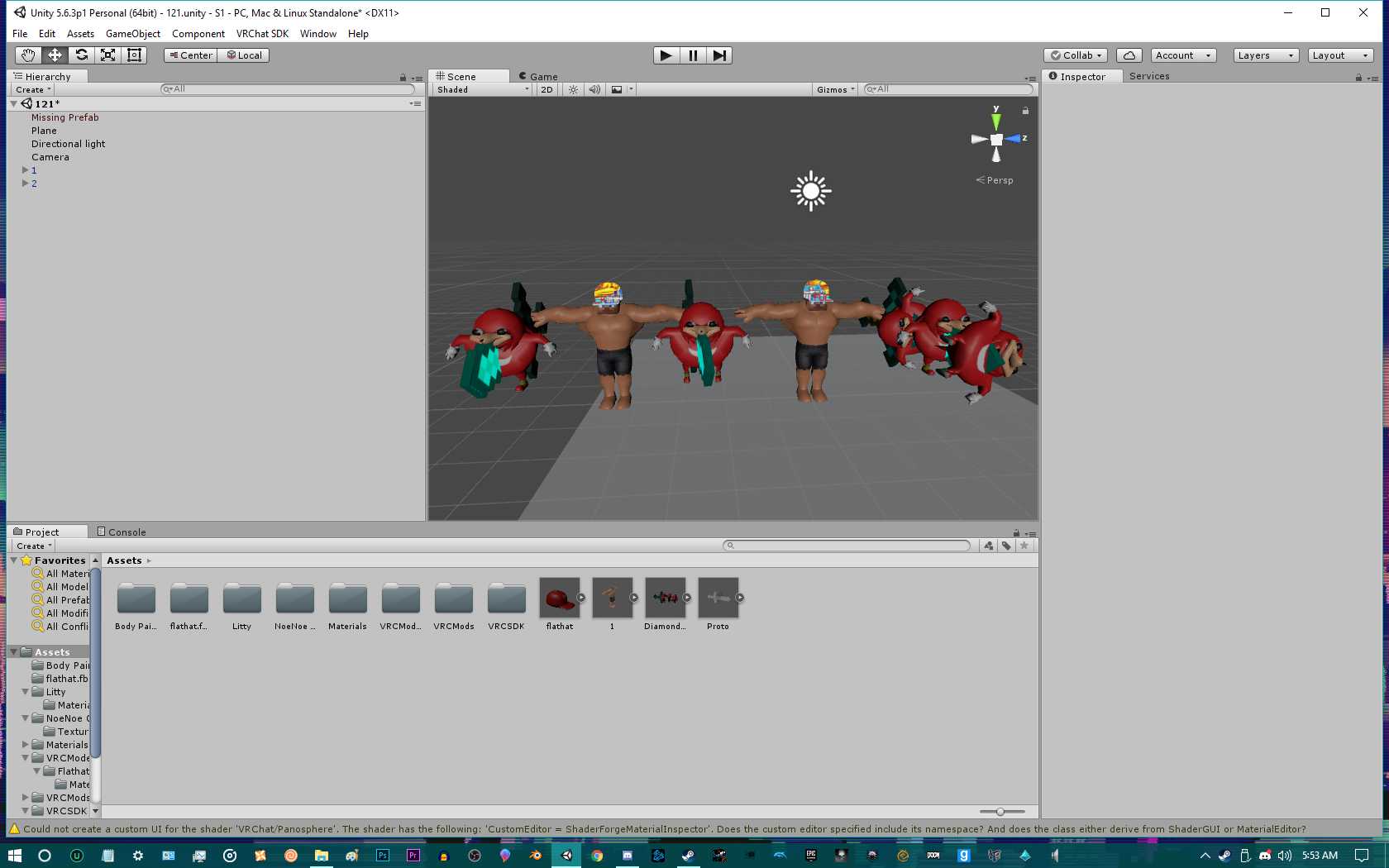1389x868 pixels.
Task: Toggle scene lighting sun icon
Action: 573,89
